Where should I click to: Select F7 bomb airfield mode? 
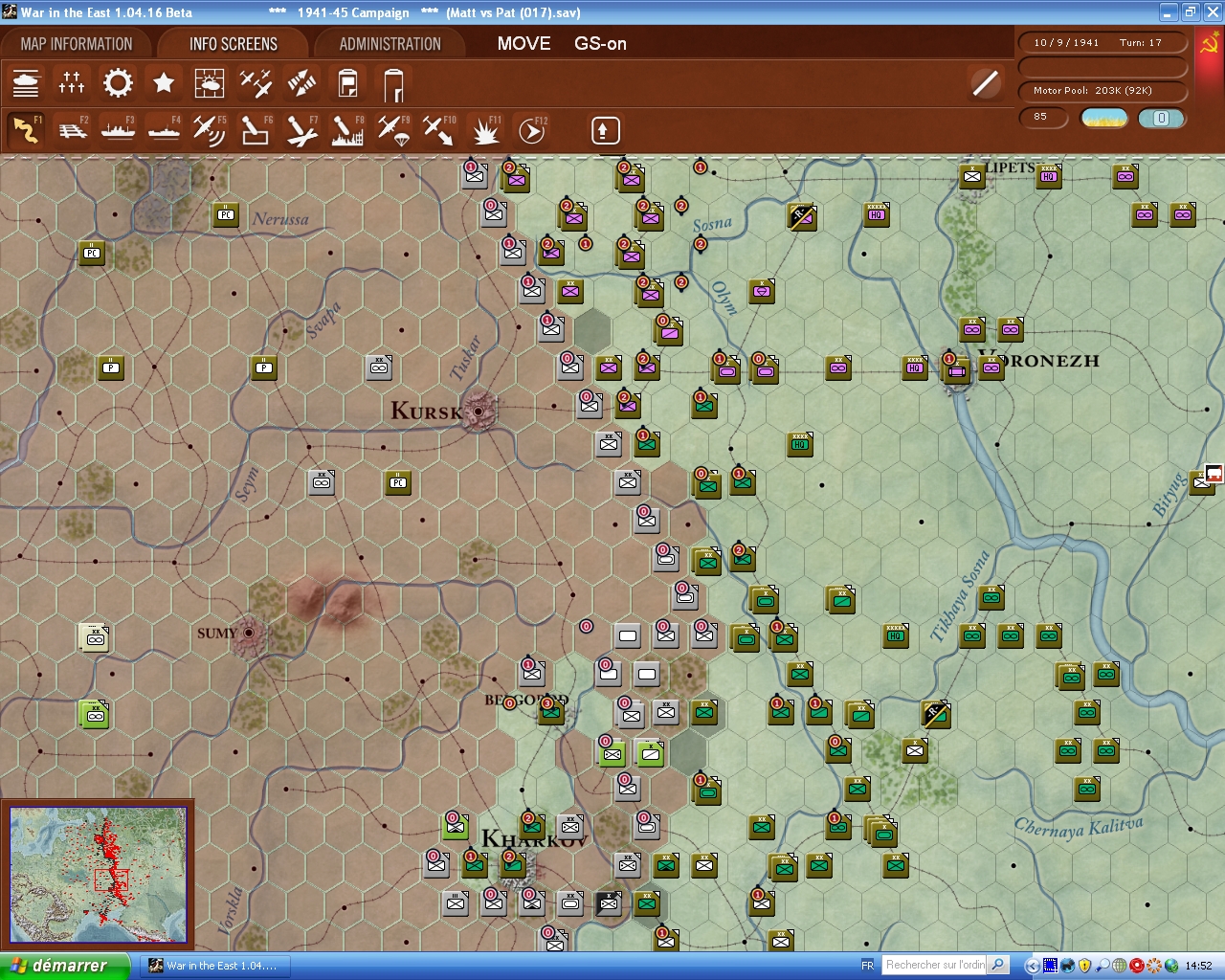[x=301, y=129]
